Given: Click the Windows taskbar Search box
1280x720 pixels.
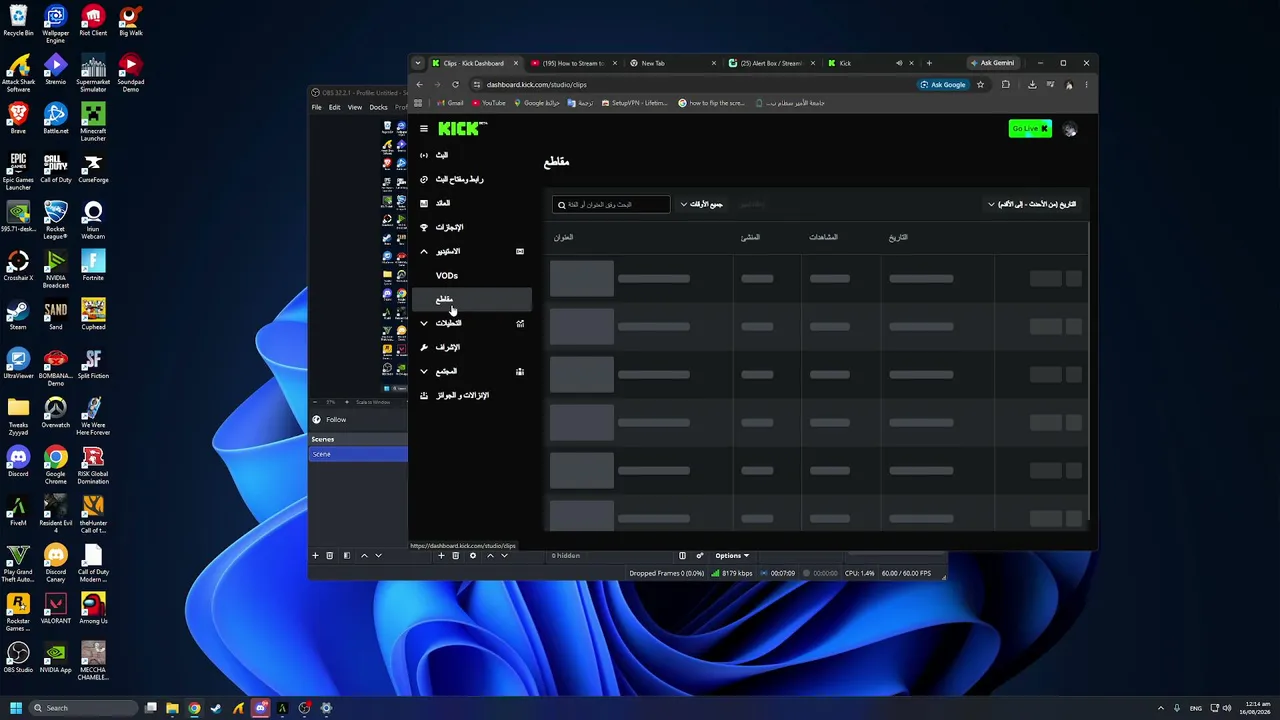Looking at the screenshot, I should tap(84, 708).
